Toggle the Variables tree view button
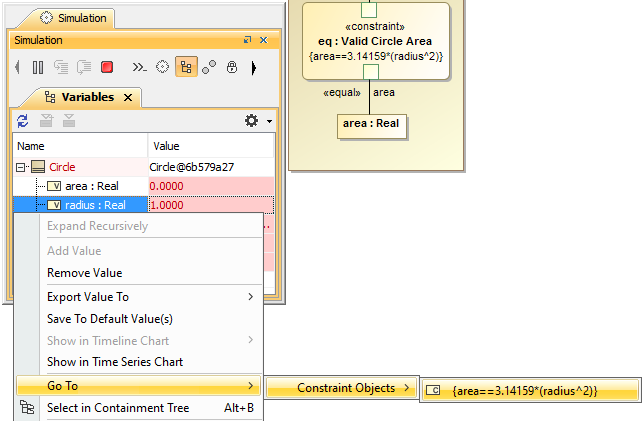This screenshot has width=644, height=421. [185, 67]
